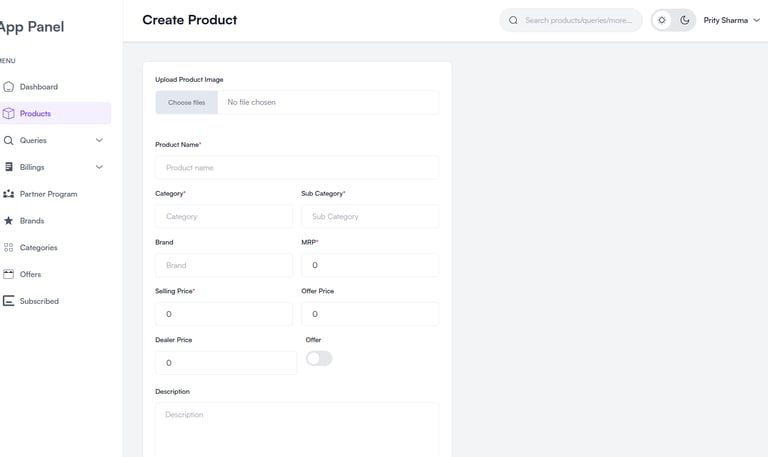The width and height of the screenshot is (768, 457).
Task: Click the Billings receipt icon
Action: coord(9,167)
